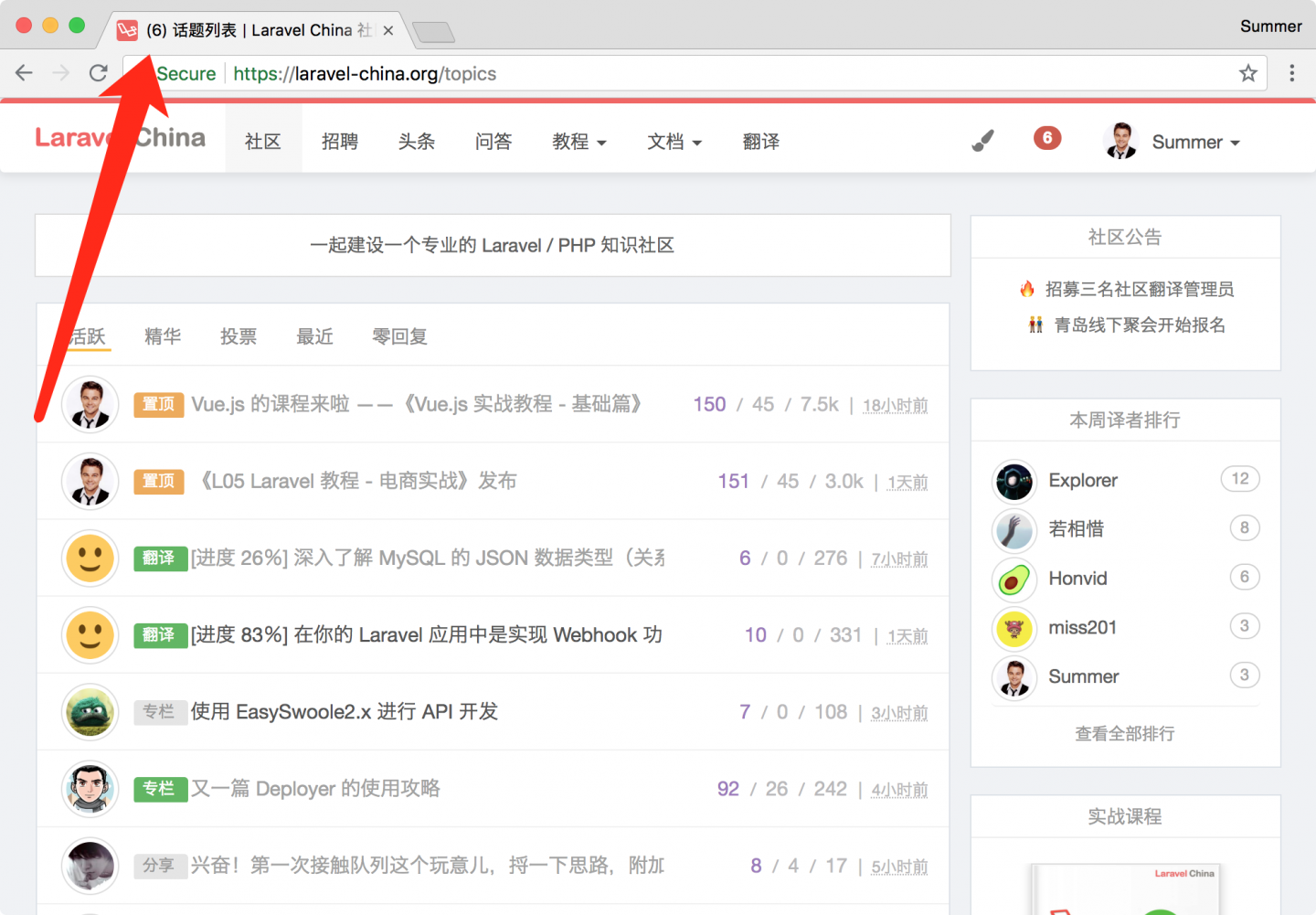The height and width of the screenshot is (915, 1316).
Task: Open the 头条 nav item
Action: click(417, 142)
